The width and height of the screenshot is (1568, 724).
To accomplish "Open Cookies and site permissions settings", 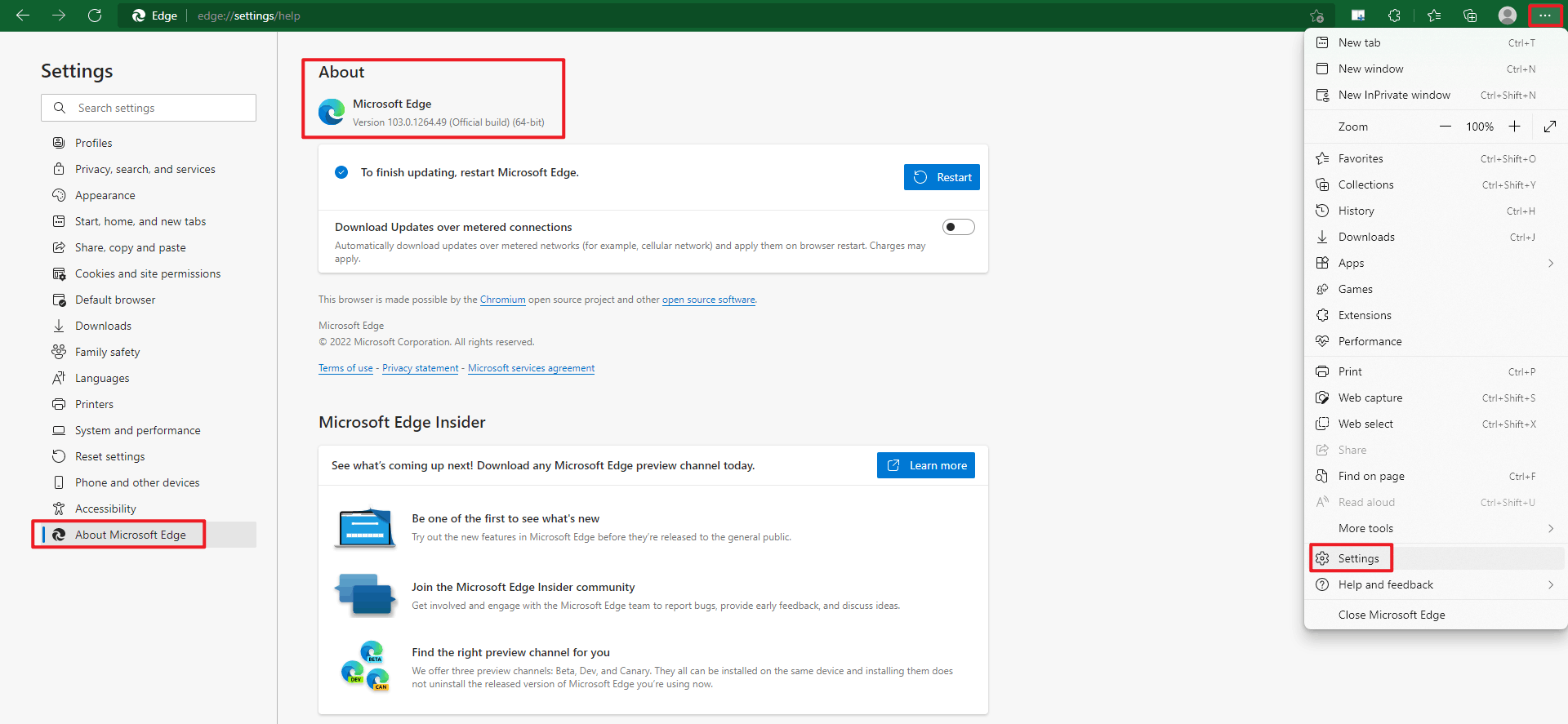I will (149, 273).
